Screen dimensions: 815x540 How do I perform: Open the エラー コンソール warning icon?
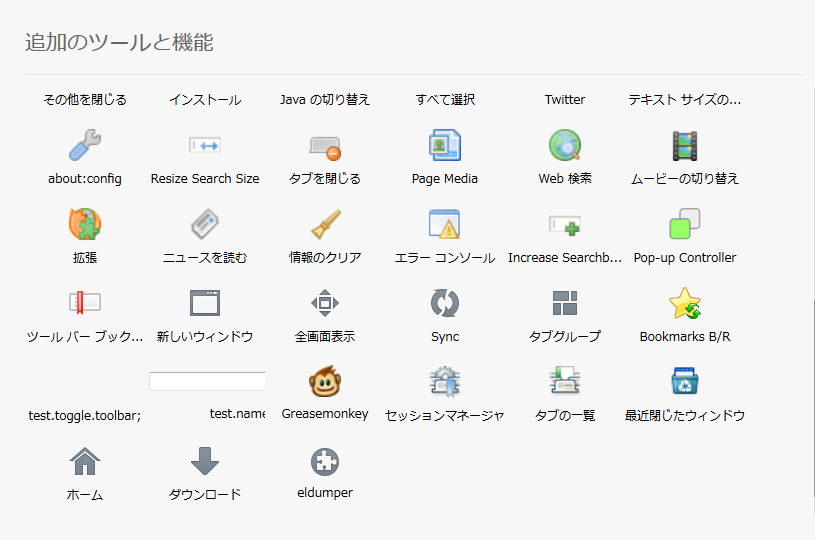[445, 224]
